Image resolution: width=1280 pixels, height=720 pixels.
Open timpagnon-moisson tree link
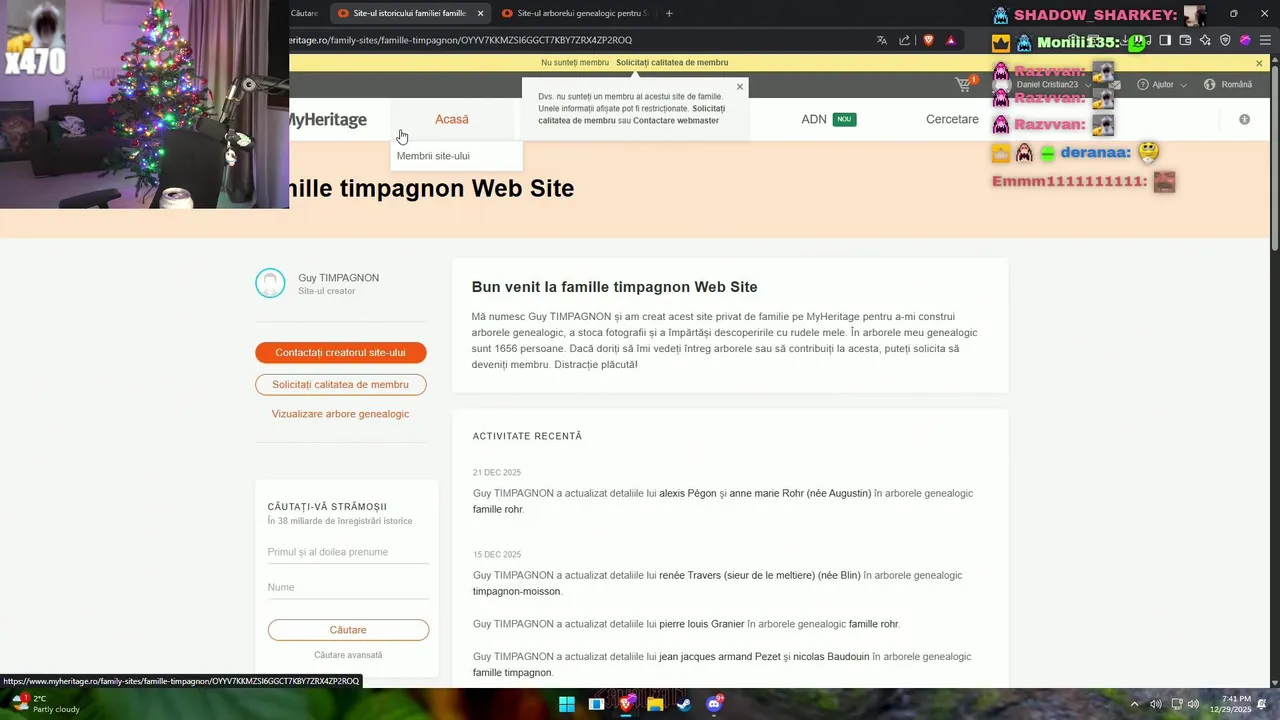pyautogui.click(x=517, y=591)
